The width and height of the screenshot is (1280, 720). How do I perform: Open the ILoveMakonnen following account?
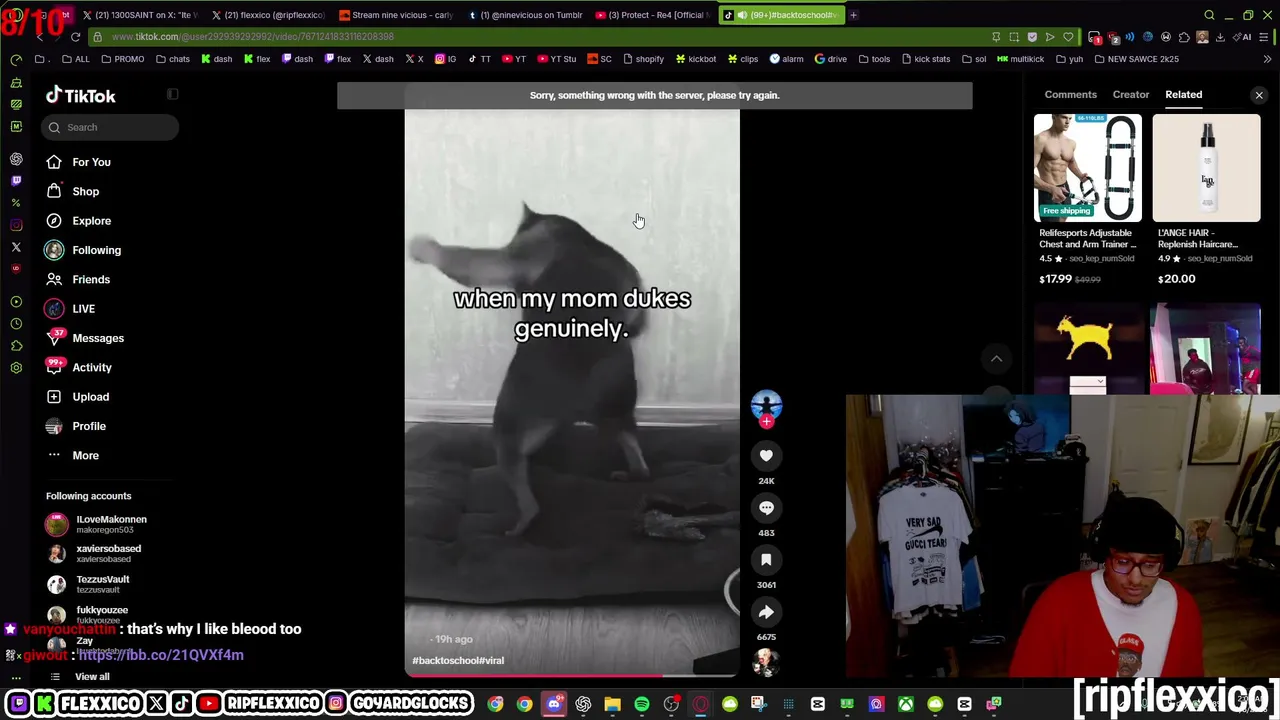96,524
